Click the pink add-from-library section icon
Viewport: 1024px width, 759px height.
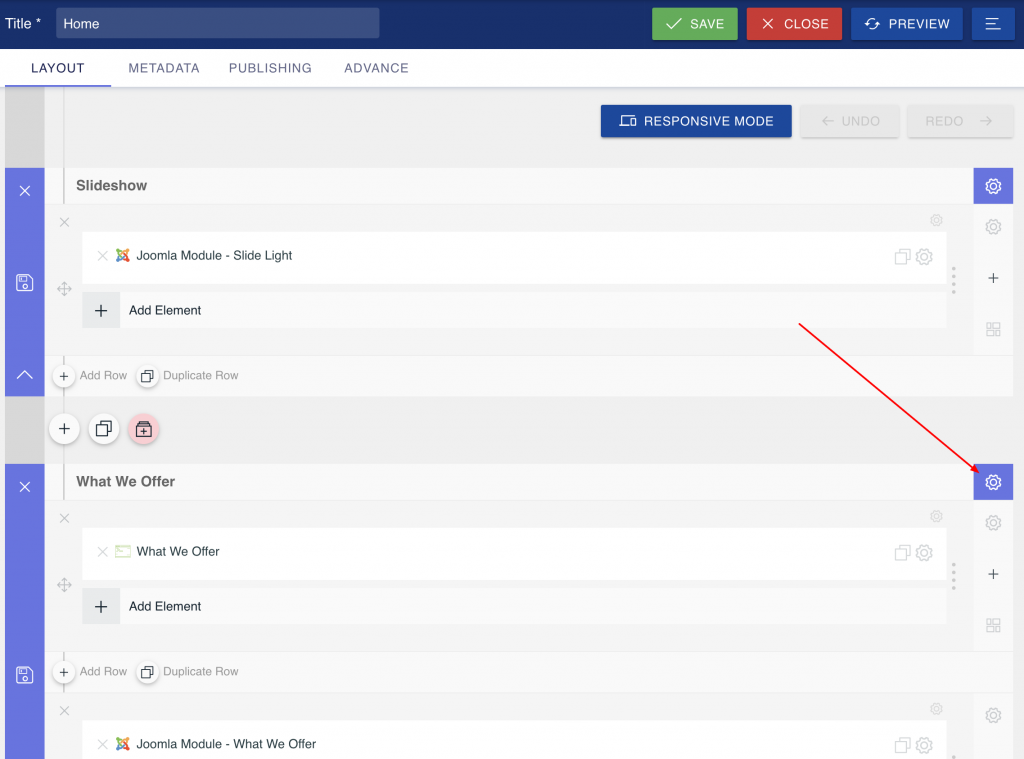tap(144, 429)
